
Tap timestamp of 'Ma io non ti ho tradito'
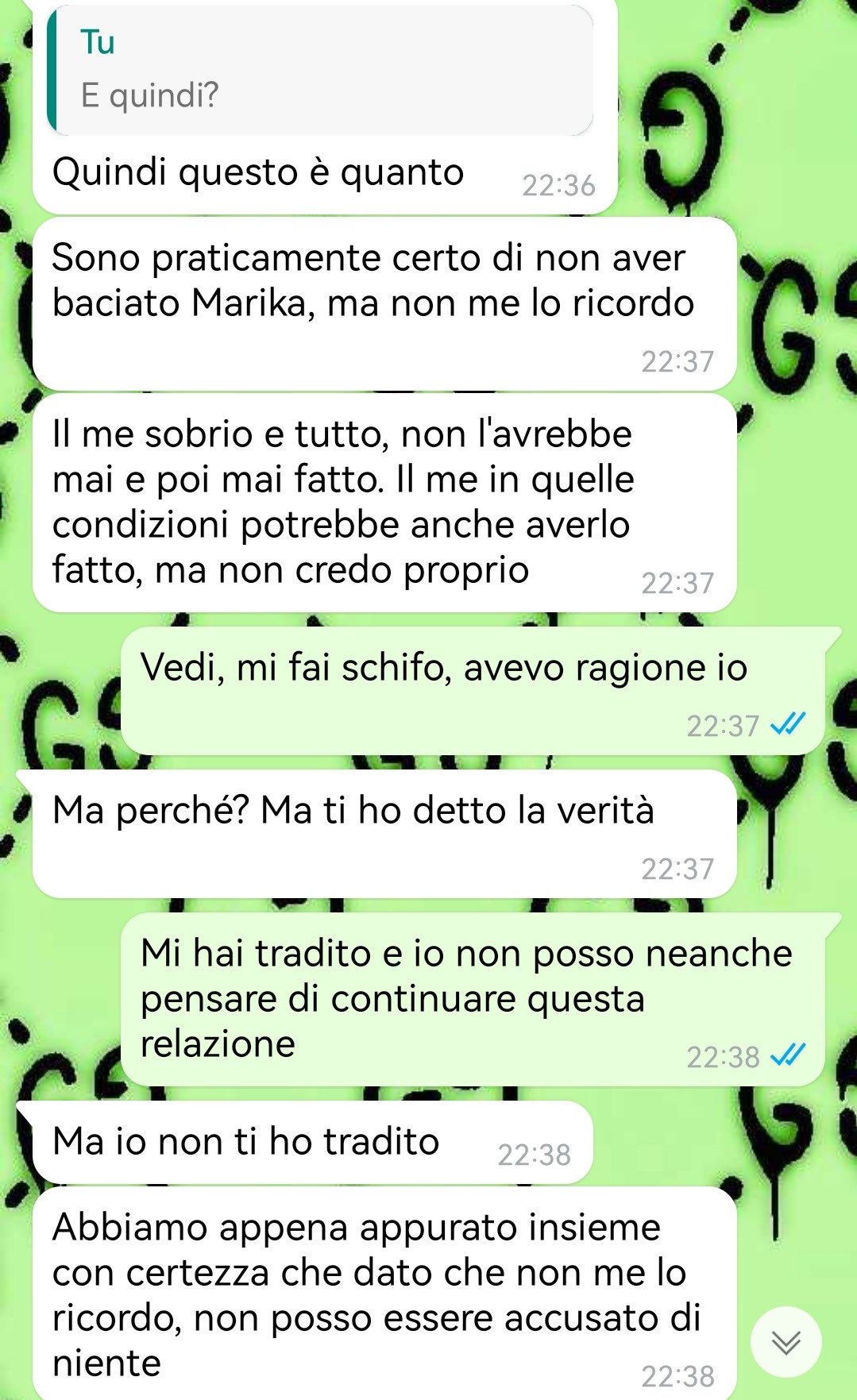(534, 1155)
